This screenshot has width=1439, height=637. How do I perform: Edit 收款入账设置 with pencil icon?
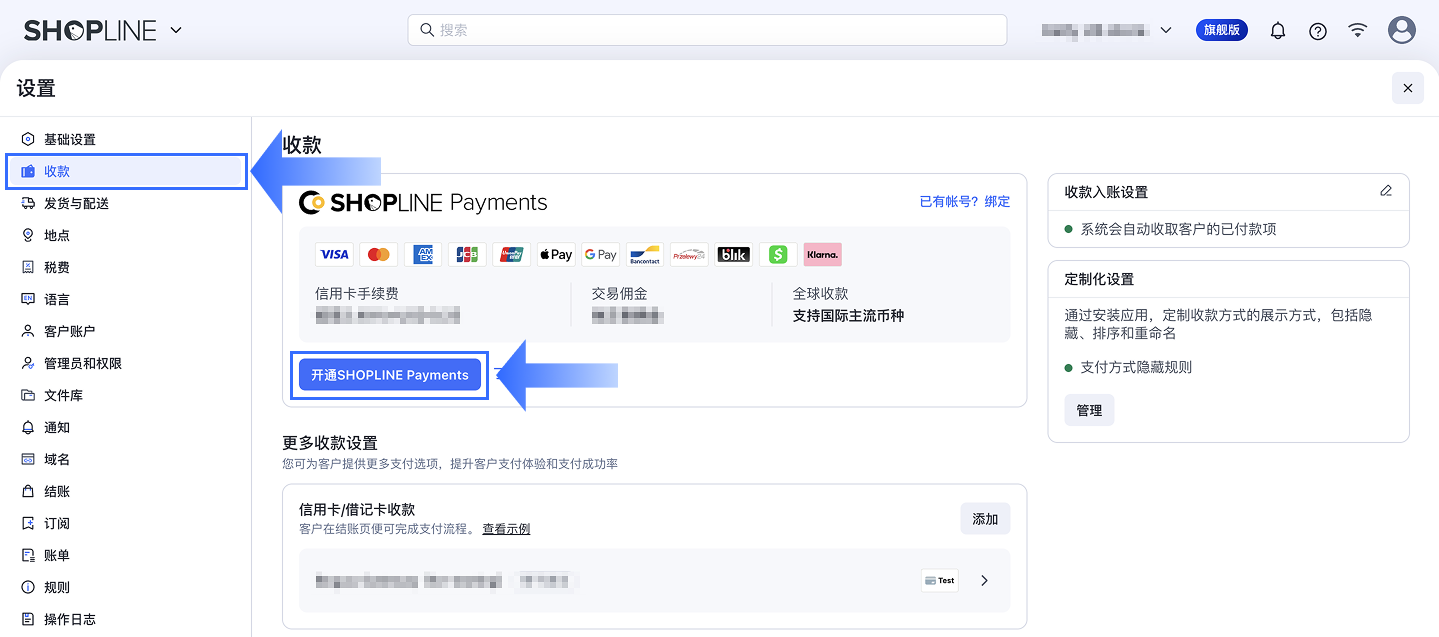pyautogui.click(x=1385, y=191)
